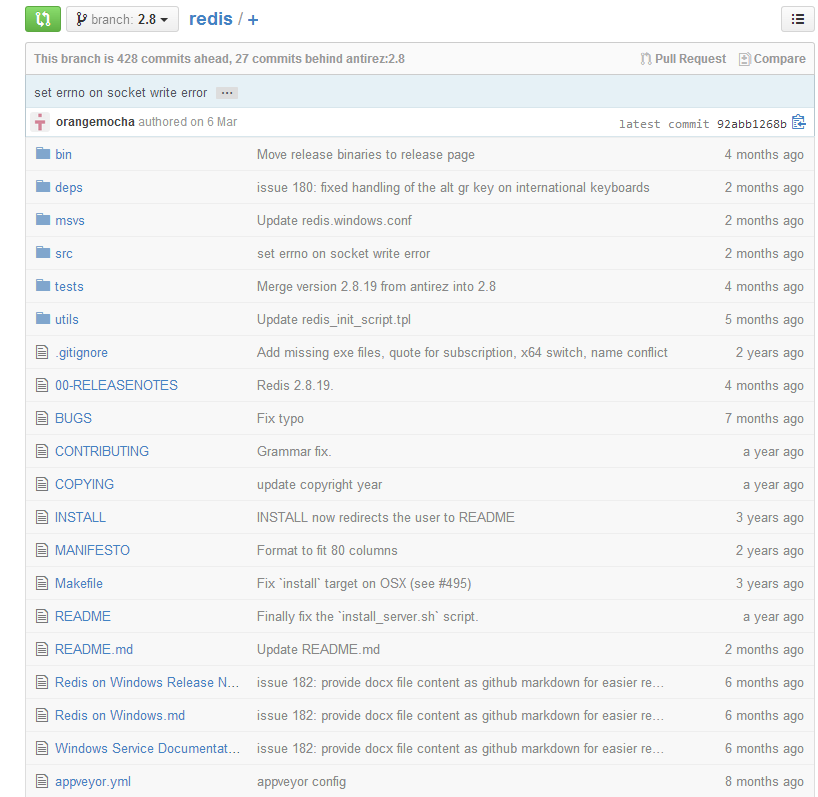Open the BUGS file
818x797 pixels.
coord(74,418)
